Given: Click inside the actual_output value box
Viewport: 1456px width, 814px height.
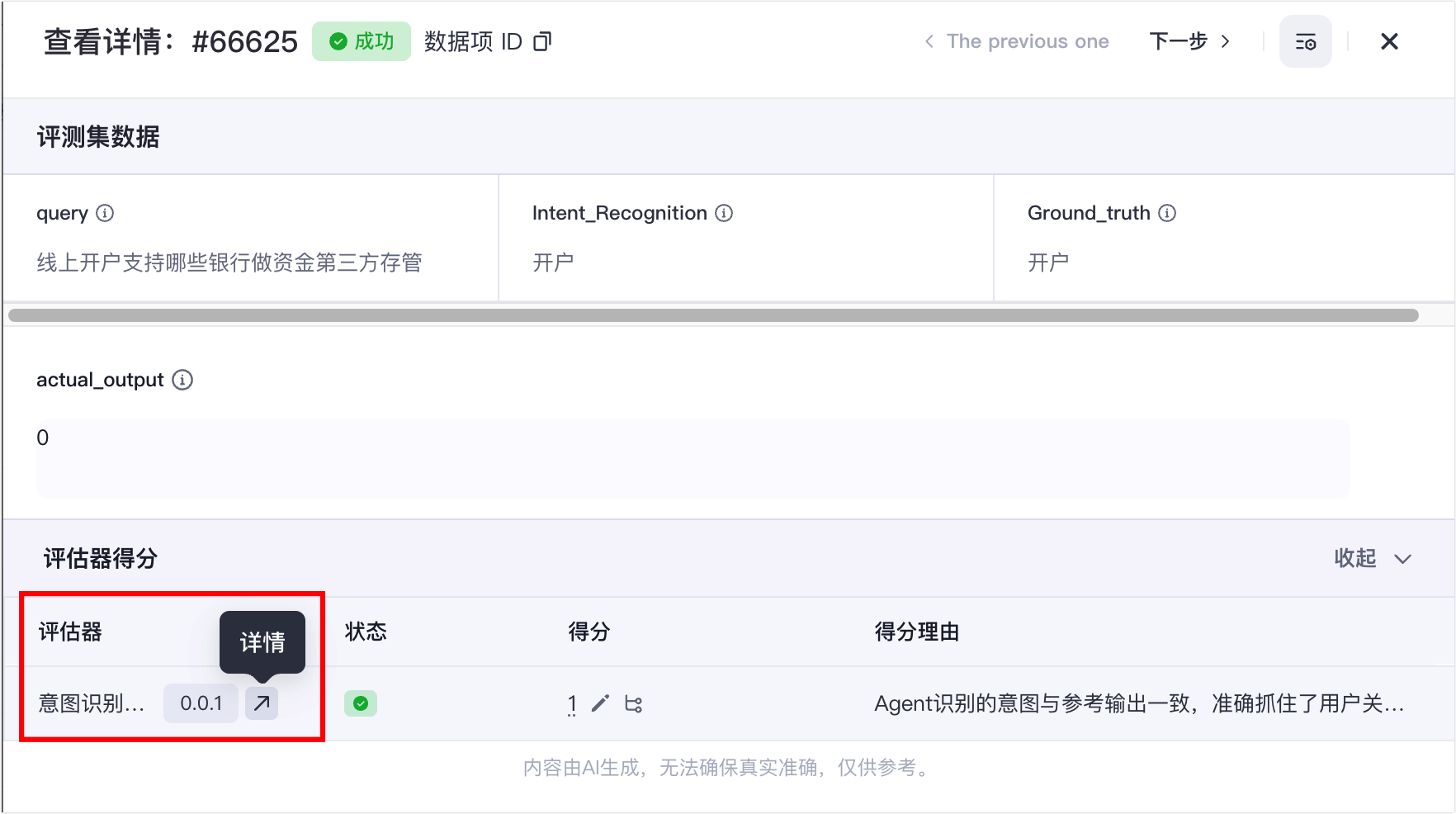Looking at the screenshot, I should click(x=692, y=458).
